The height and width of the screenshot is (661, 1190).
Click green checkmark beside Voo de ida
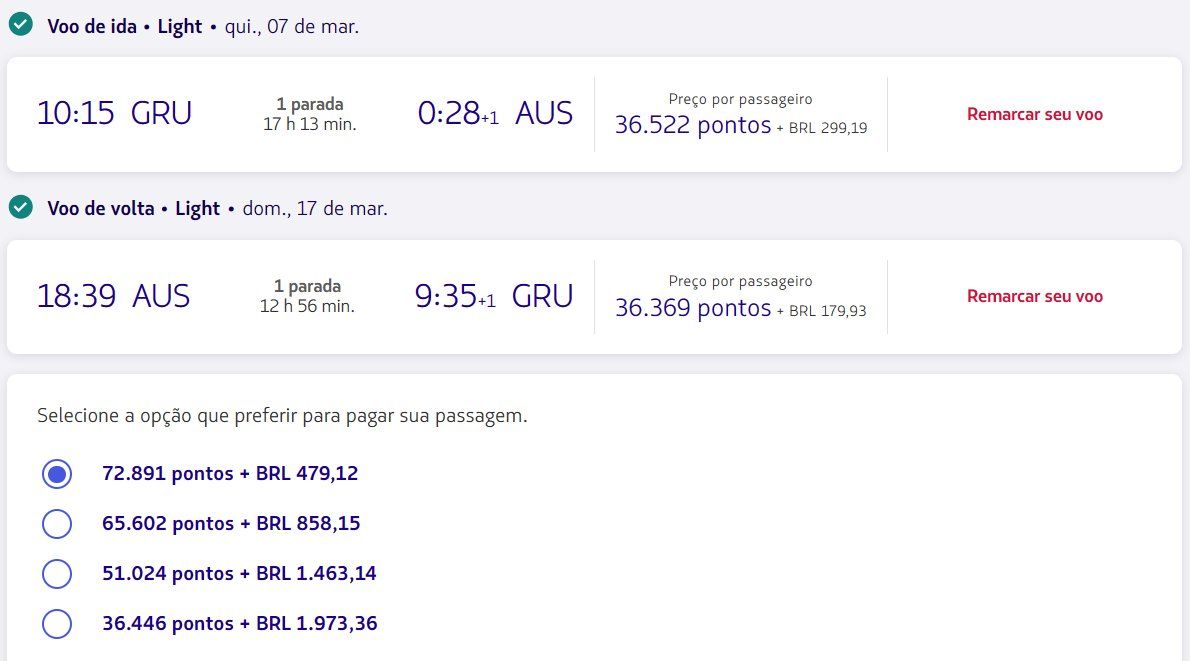pos(20,25)
